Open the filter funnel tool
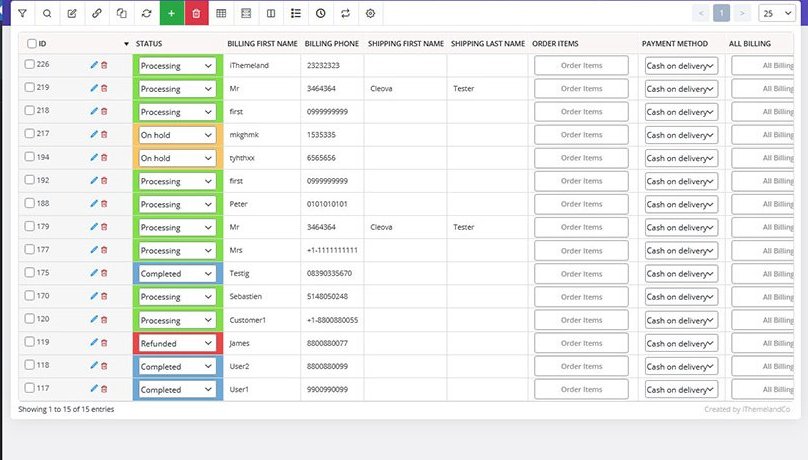 22,13
